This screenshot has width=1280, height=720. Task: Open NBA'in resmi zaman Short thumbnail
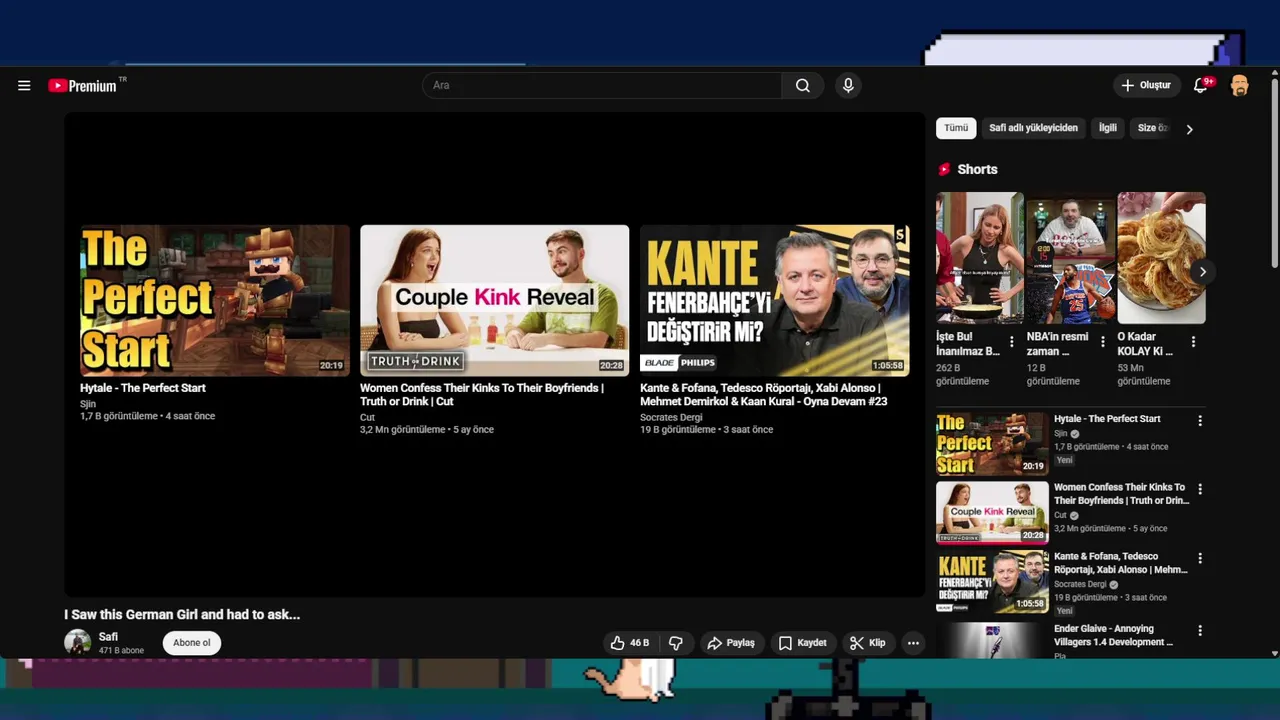[x=1070, y=258]
